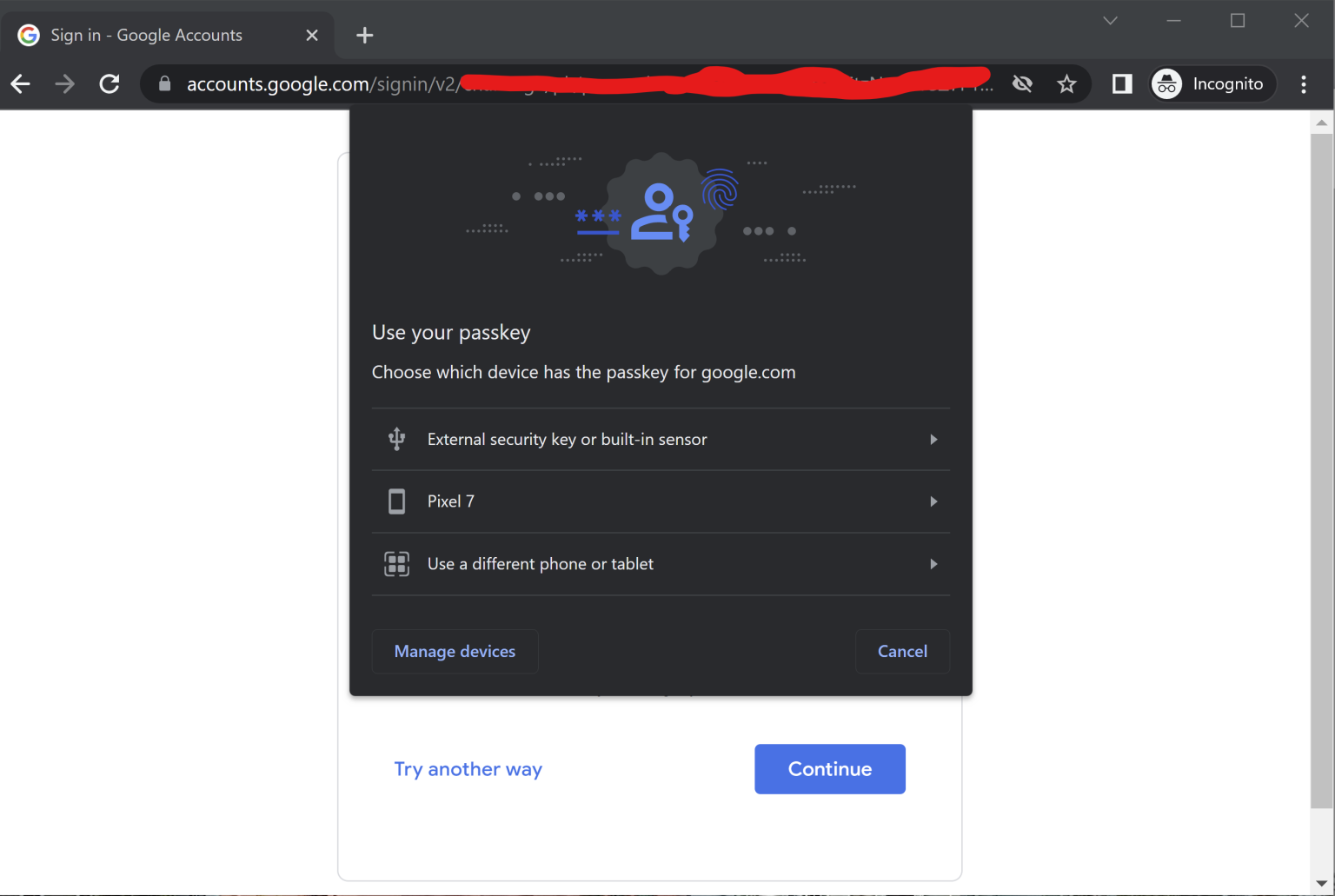Cancel the passkey dialog
The height and width of the screenshot is (896, 1335).
click(902, 651)
